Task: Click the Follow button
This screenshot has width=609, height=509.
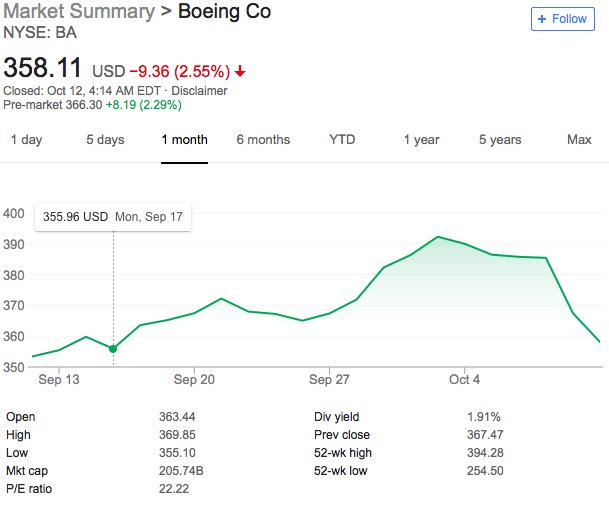Action: [562, 19]
